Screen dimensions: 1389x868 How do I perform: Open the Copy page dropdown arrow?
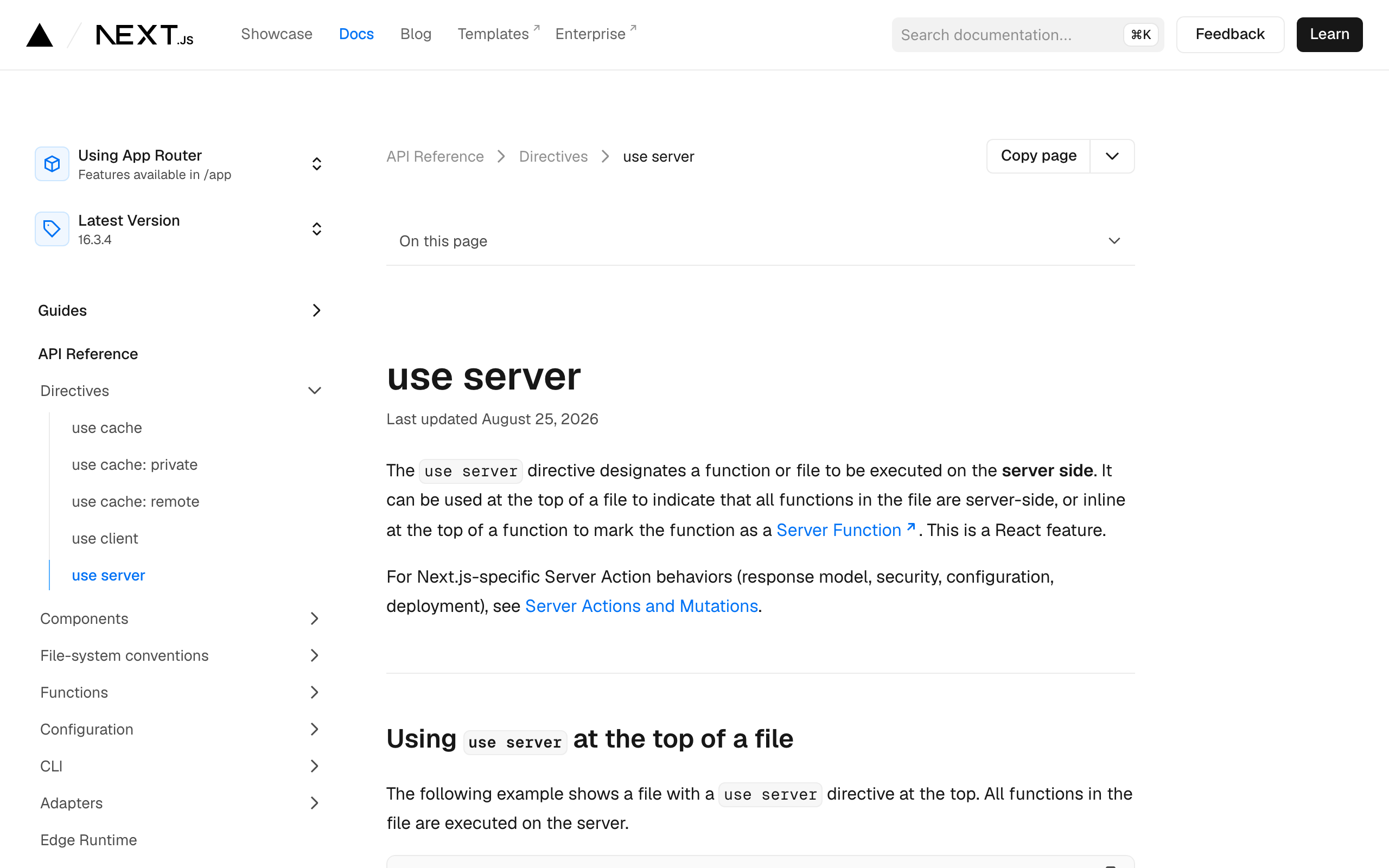tap(1112, 156)
